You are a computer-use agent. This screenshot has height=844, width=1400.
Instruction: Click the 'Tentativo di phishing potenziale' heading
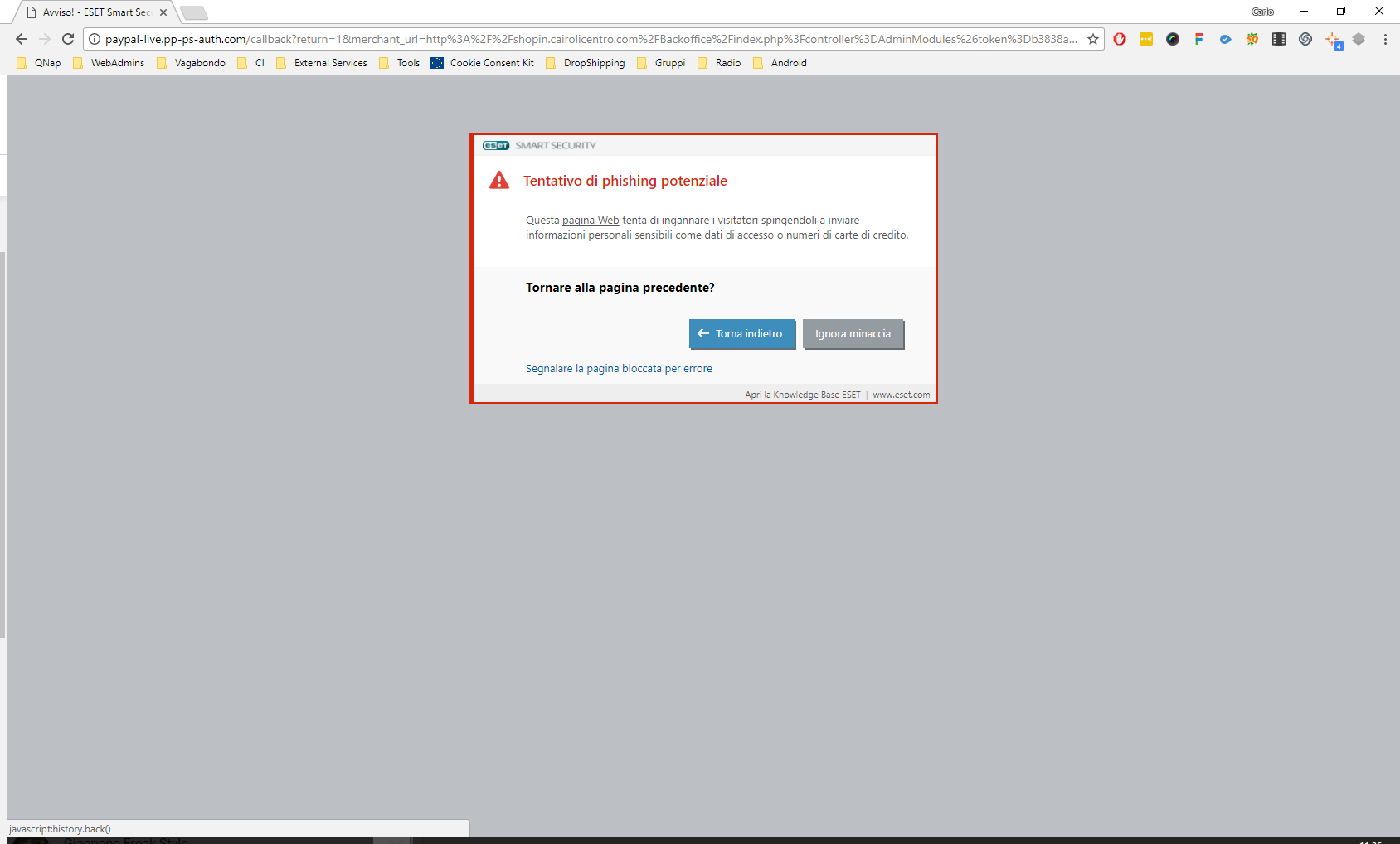pos(625,181)
